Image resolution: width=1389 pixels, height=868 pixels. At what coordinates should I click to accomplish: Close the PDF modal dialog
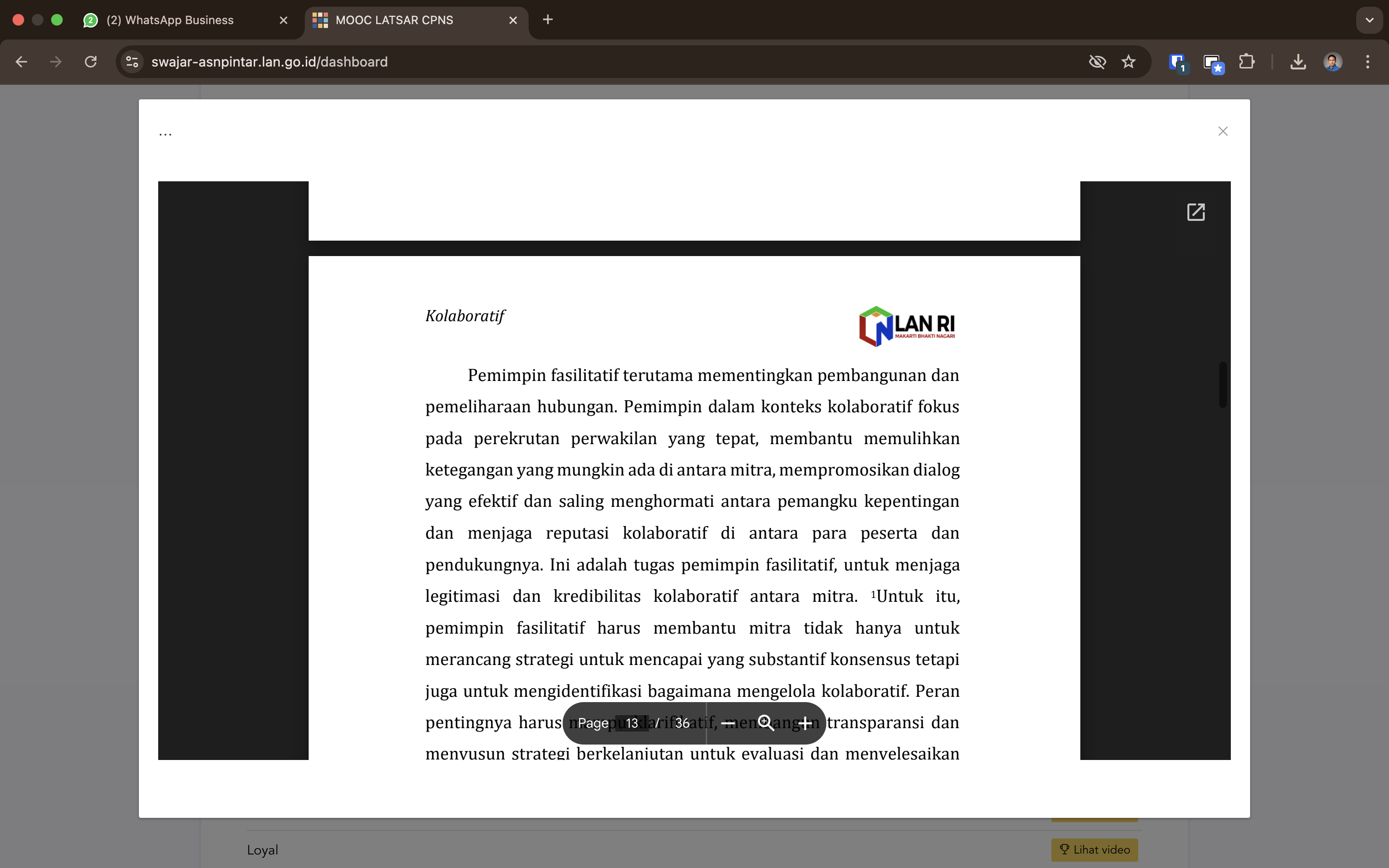click(x=1223, y=132)
